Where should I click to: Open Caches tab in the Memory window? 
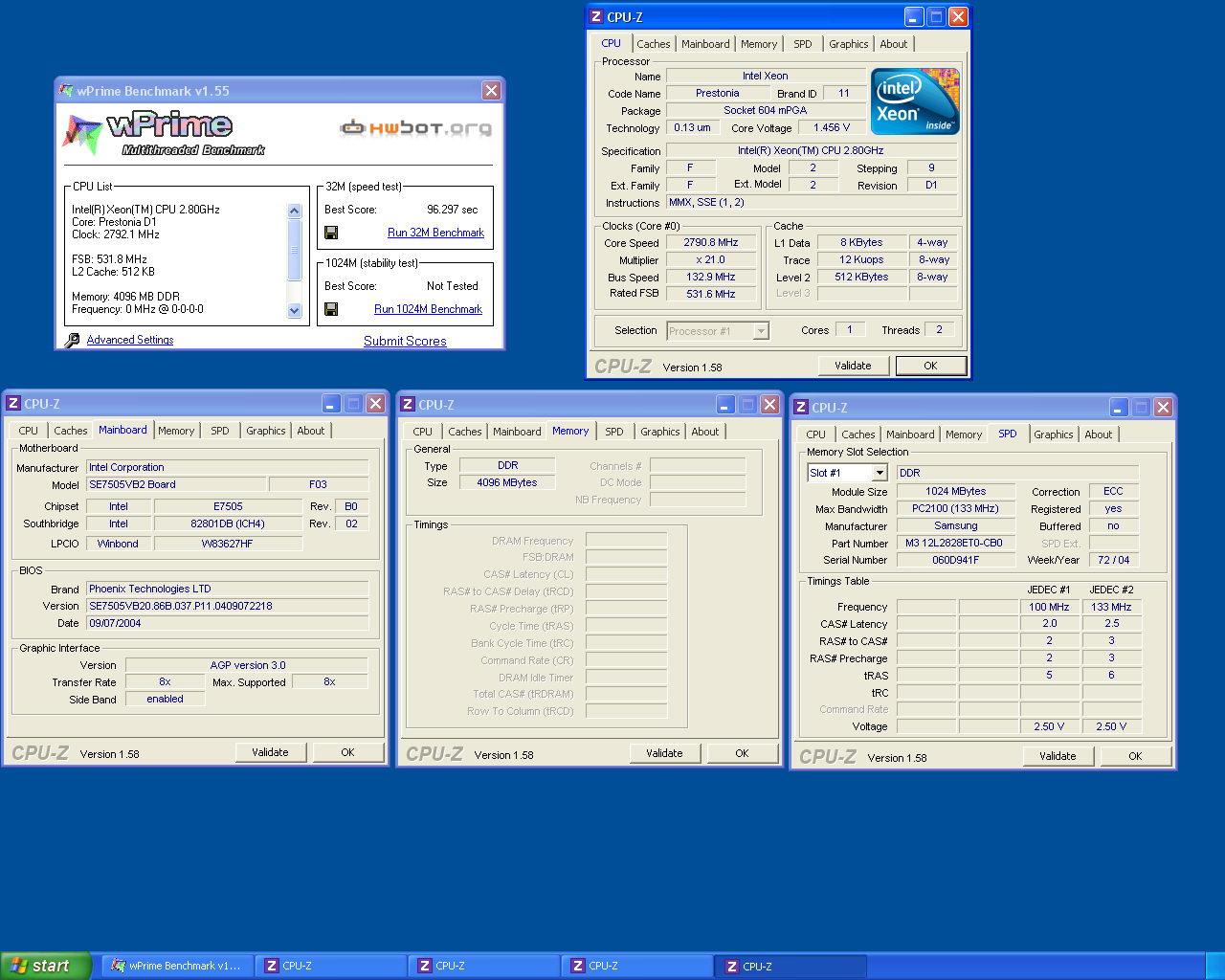coord(465,432)
